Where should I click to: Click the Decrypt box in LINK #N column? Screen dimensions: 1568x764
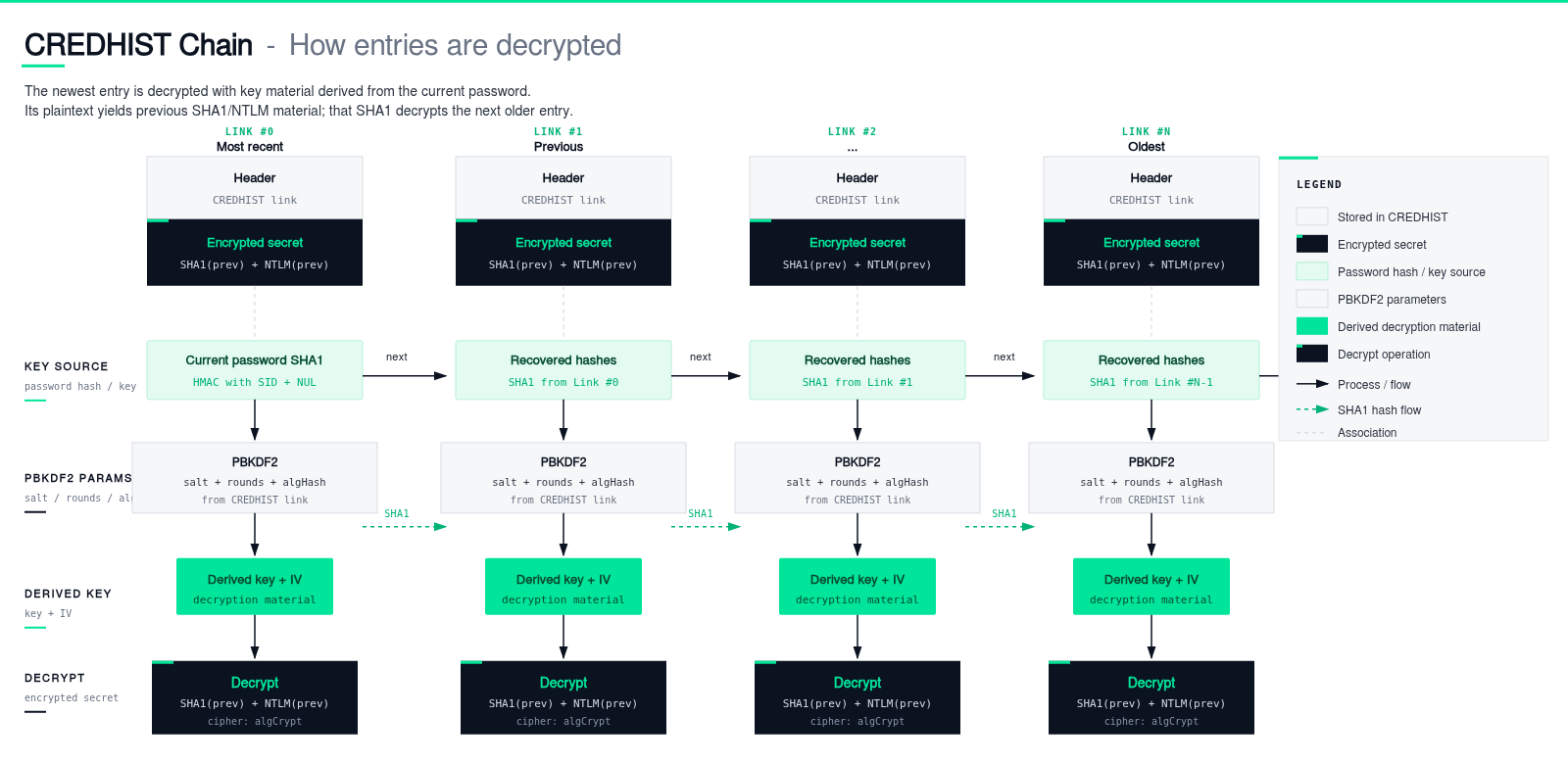1151,697
